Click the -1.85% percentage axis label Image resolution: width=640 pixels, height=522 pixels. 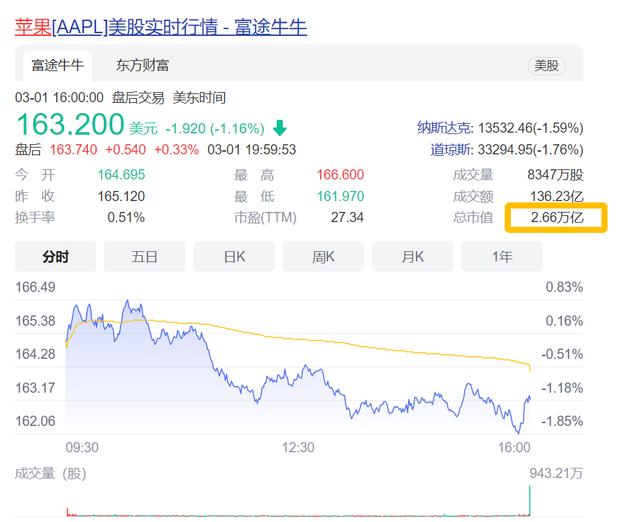click(x=562, y=421)
